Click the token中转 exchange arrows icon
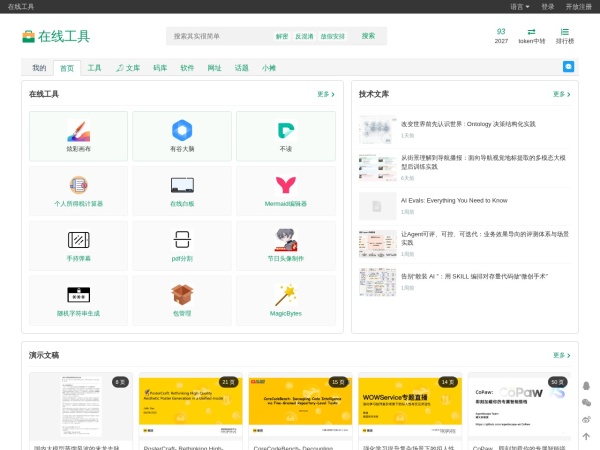The image size is (600, 450). tap(532, 32)
